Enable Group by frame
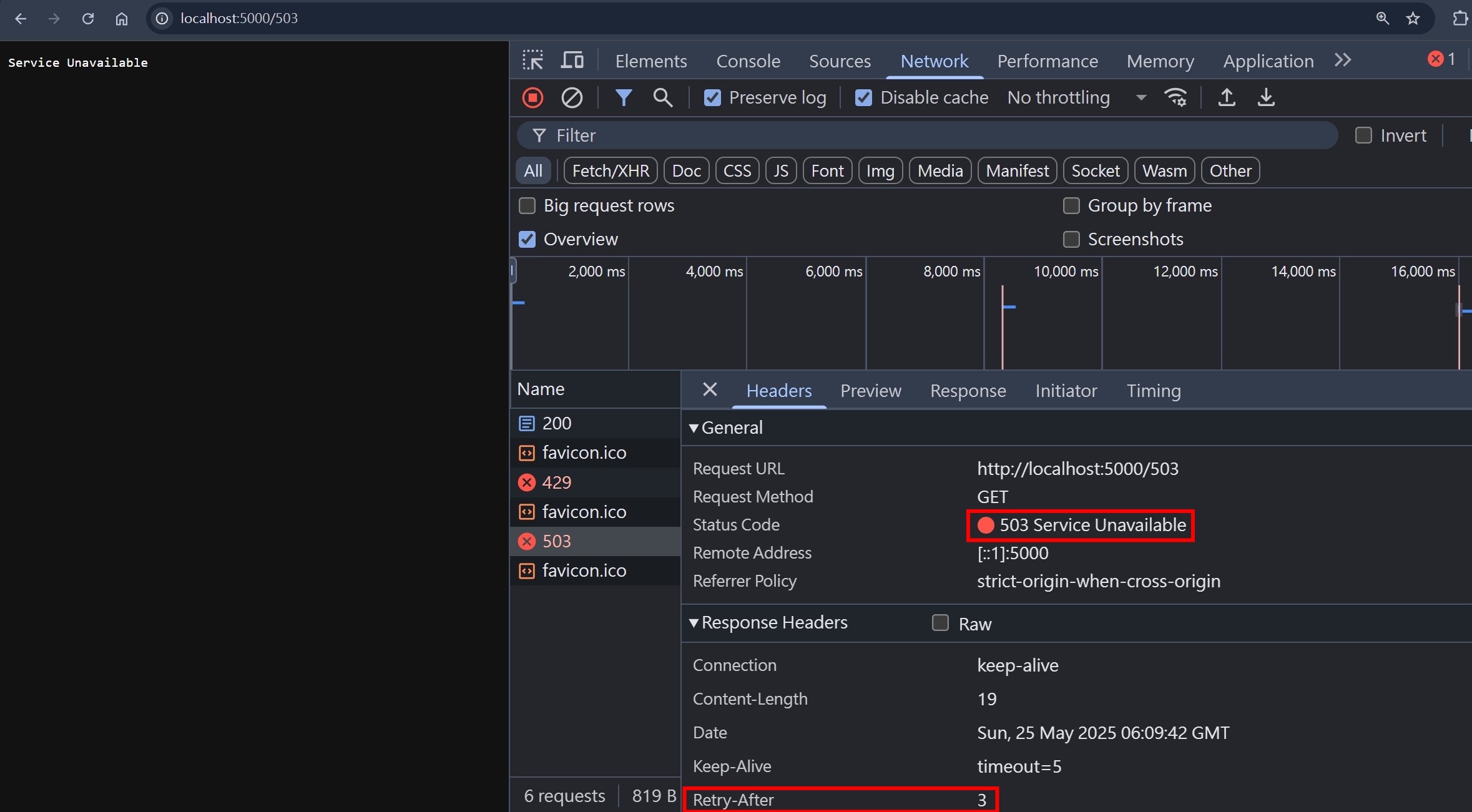 pyautogui.click(x=1071, y=205)
